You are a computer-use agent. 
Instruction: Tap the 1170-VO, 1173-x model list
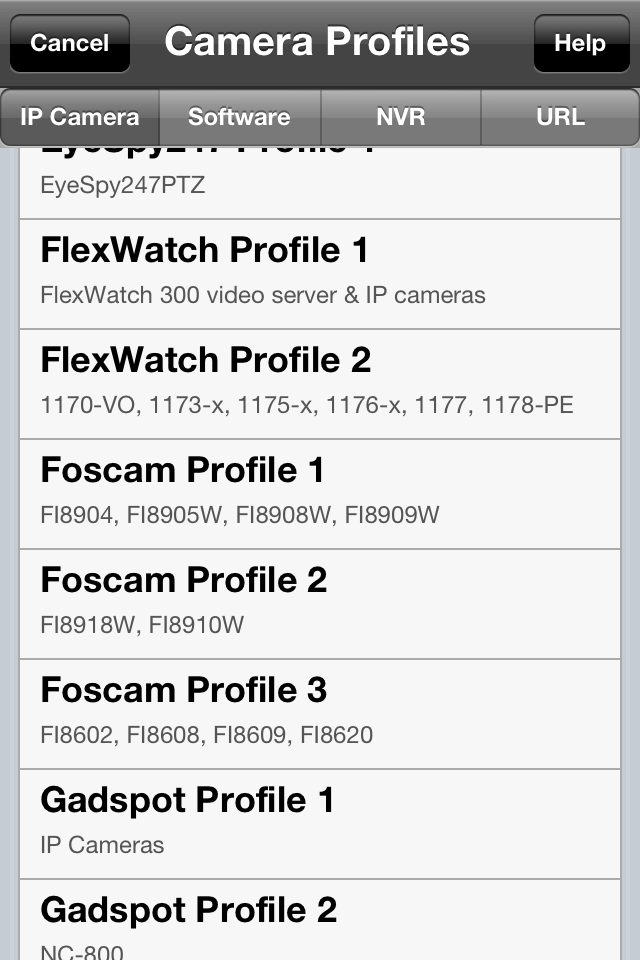pyautogui.click(x=307, y=405)
